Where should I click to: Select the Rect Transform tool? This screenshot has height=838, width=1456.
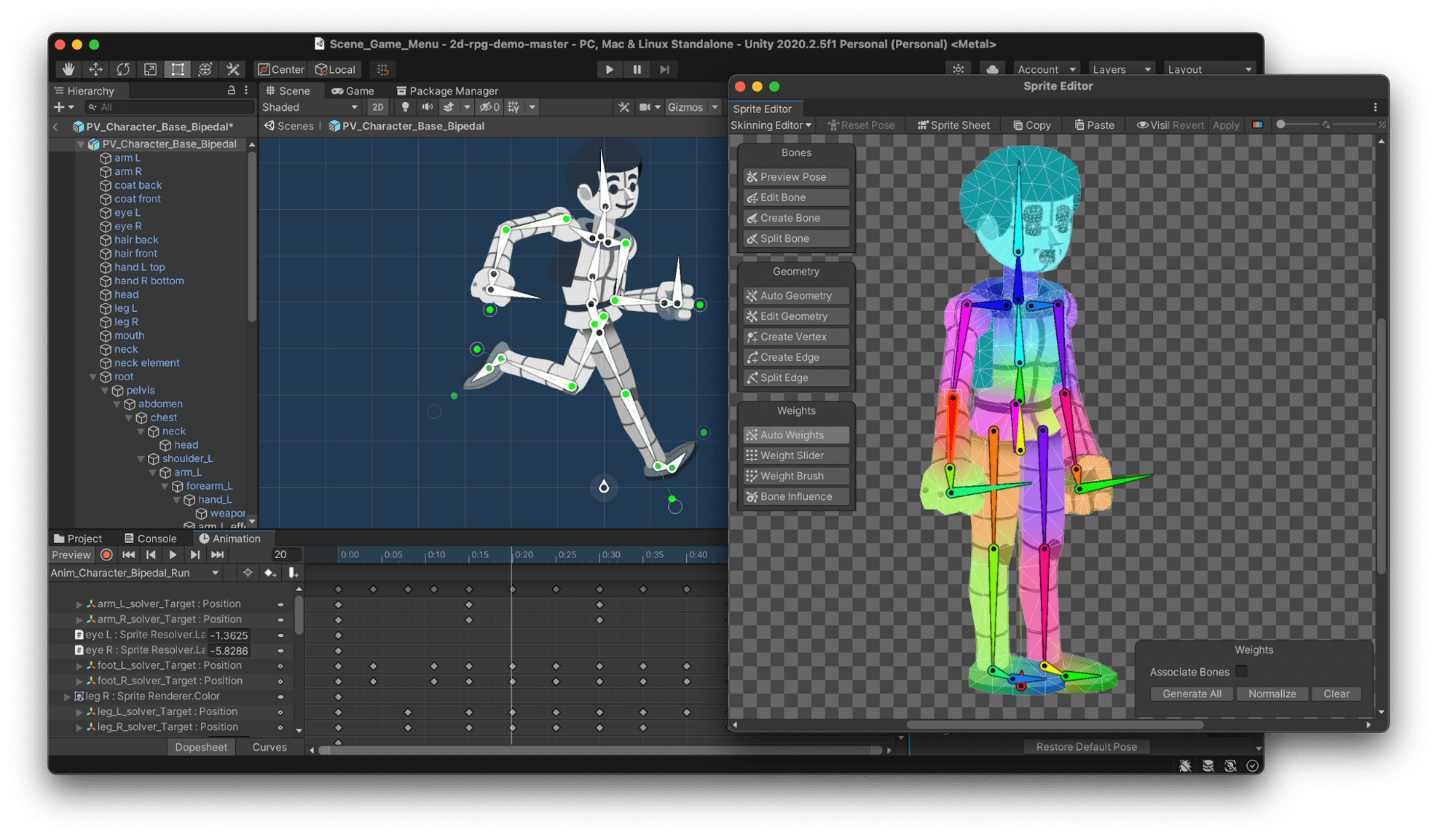tap(178, 69)
